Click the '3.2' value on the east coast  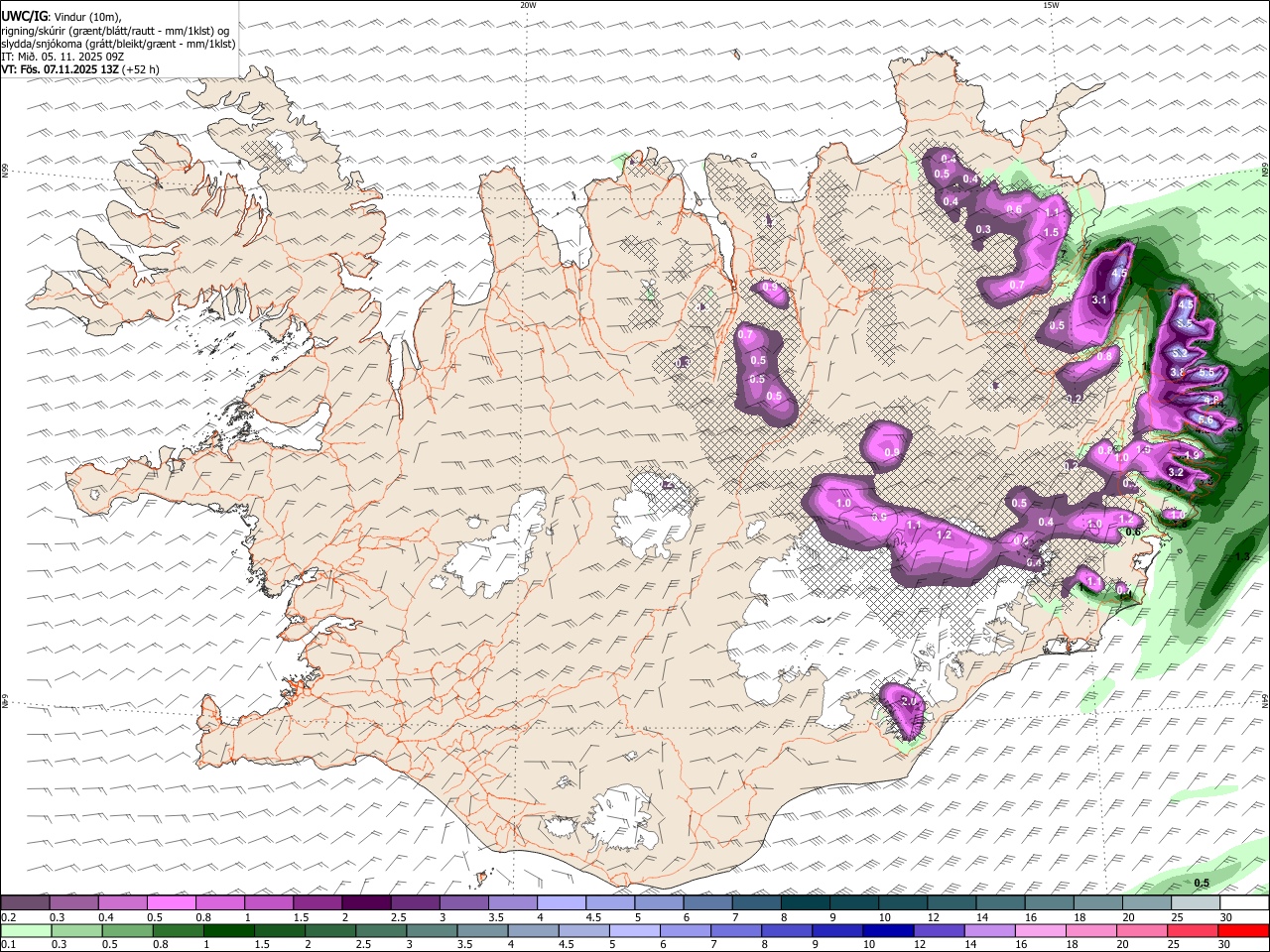[1176, 472]
